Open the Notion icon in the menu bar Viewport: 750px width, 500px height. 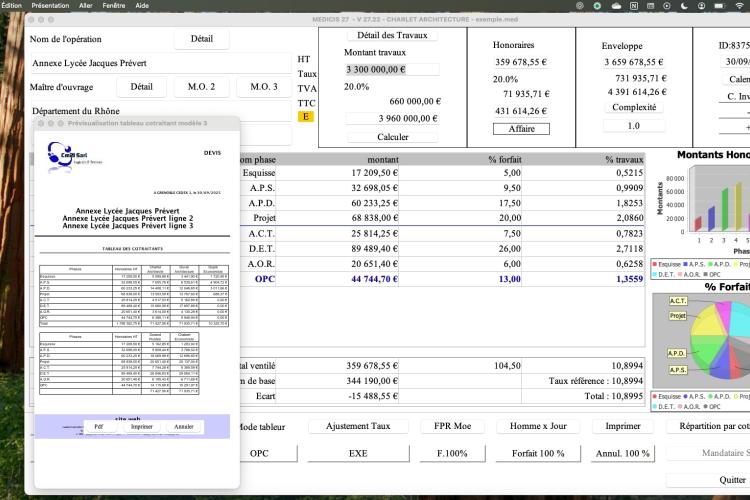coord(634,6)
